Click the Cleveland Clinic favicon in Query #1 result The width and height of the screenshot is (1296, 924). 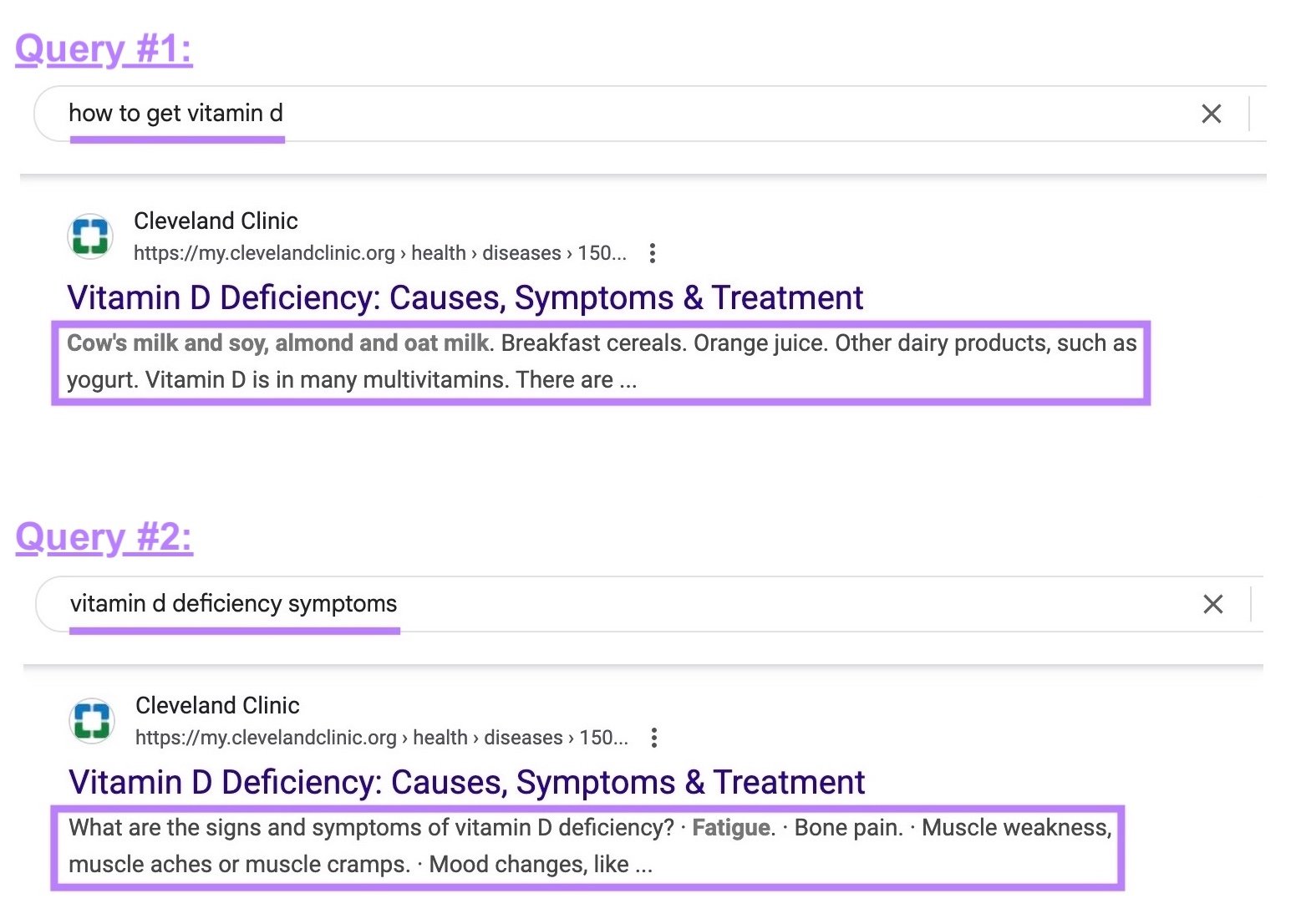click(89, 236)
